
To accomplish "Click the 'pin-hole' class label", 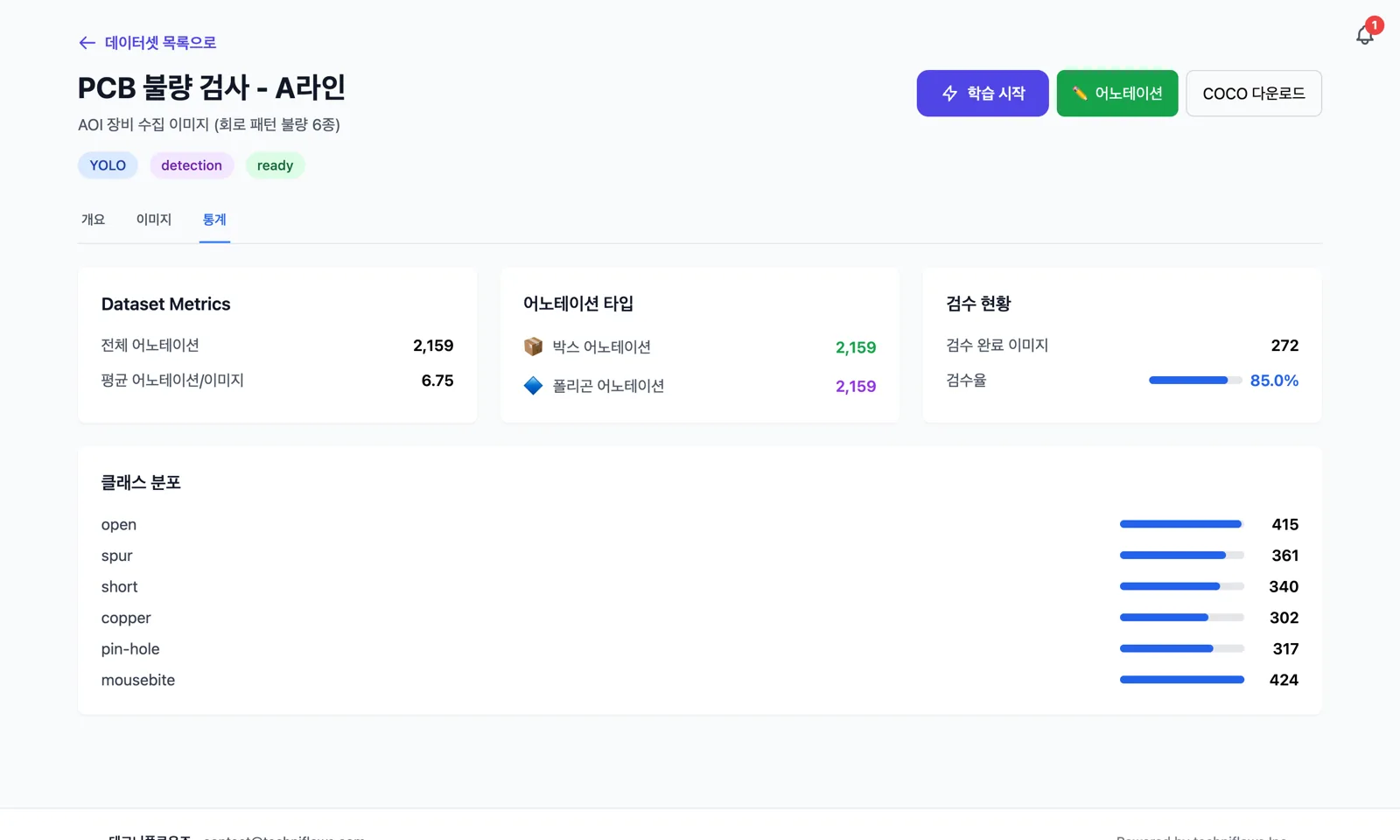I will point(130,649).
